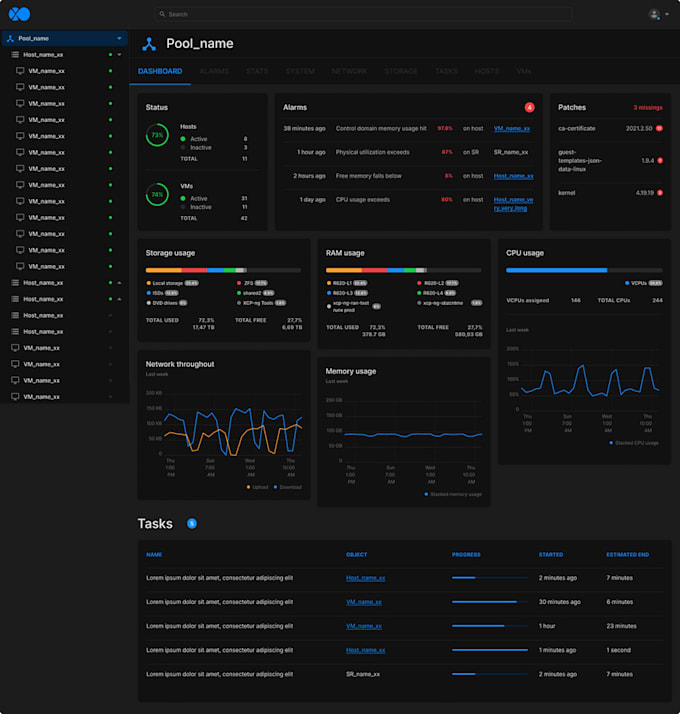
Task: Go to the Hosts tab
Action: point(487,72)
